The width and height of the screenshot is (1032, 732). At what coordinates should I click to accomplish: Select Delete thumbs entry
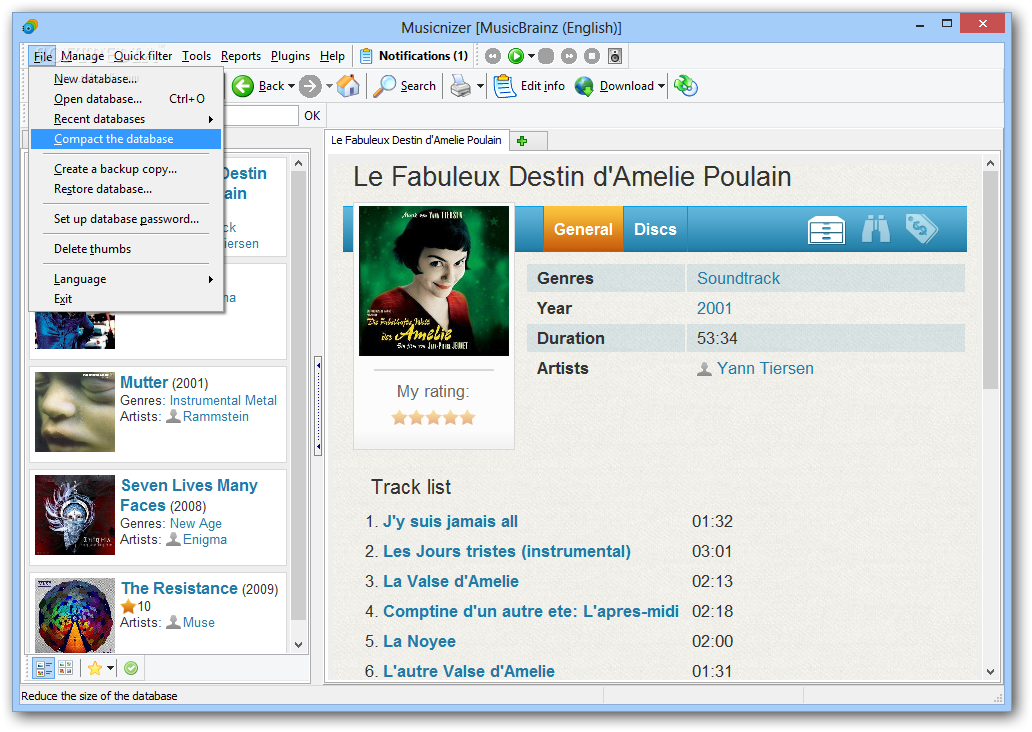(126, 249)
